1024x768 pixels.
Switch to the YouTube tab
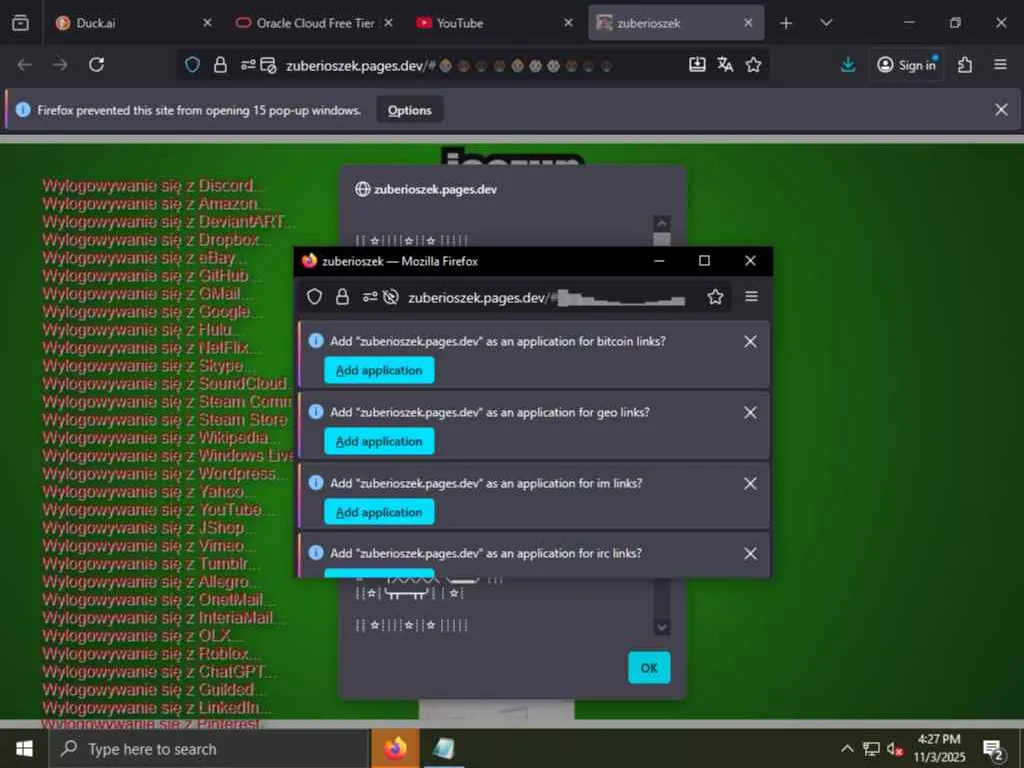click(x=495, y=23)
